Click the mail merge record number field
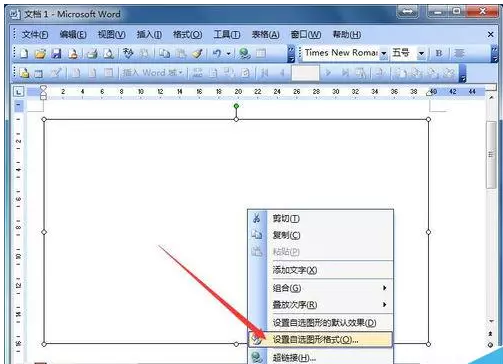This screenshot has width=503, height=364. click(305, 73)
